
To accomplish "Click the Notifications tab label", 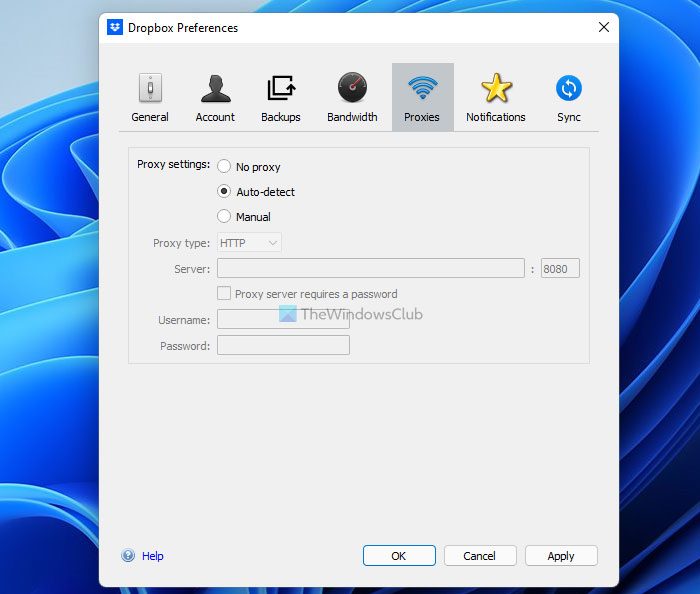I will [x=495, y=117].
